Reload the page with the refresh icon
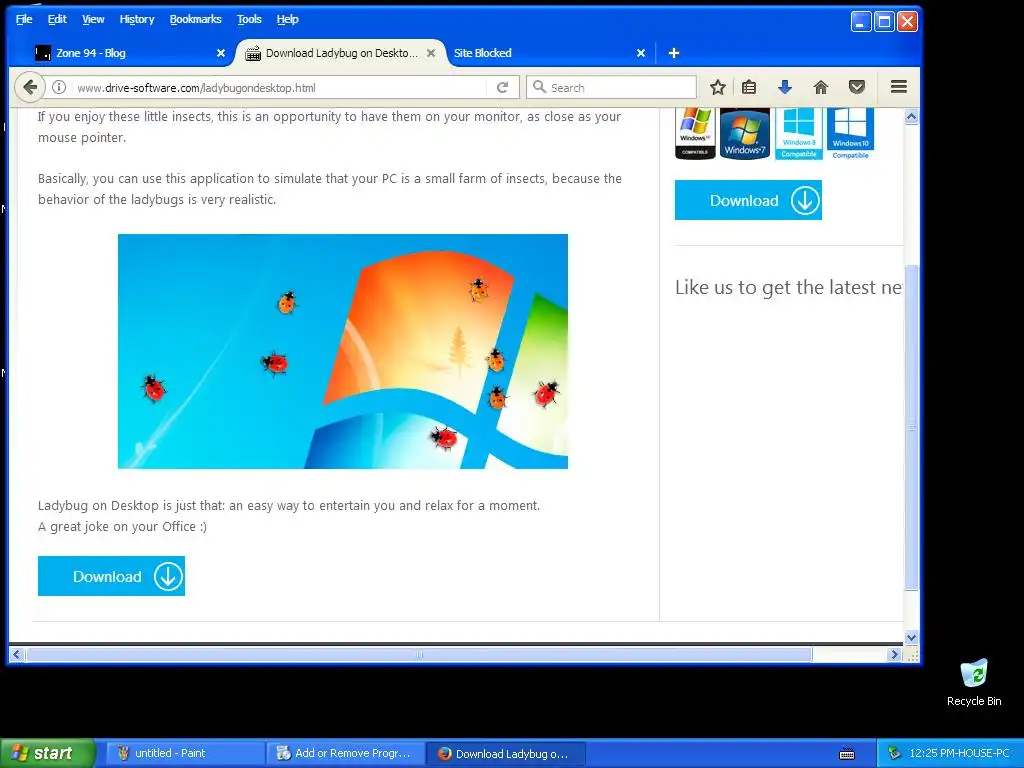Screen dimensions: 1024x768 pos(502,88)
